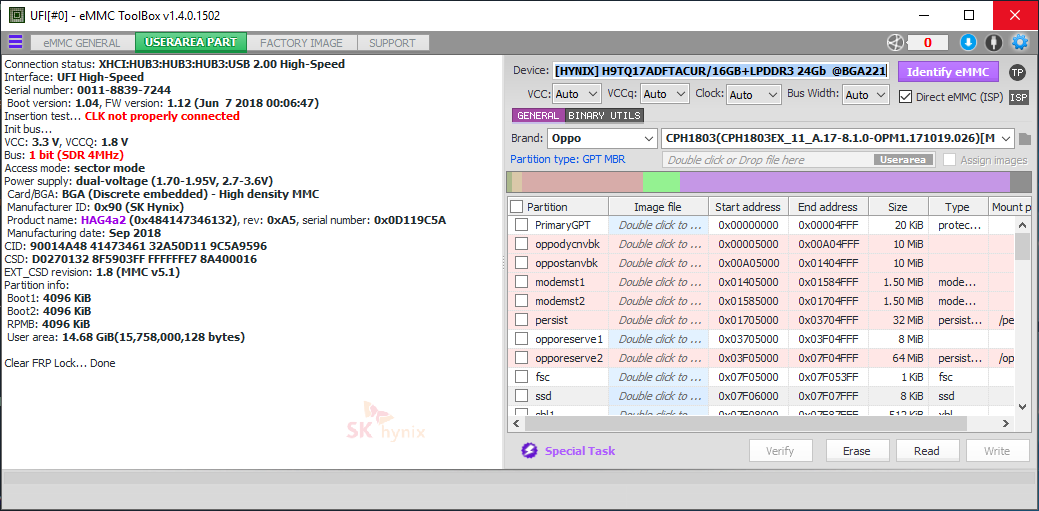This screenshot has height=511, width=1039.
Task: Switch to USERAREA PART tab
Action: click(191, 42)
